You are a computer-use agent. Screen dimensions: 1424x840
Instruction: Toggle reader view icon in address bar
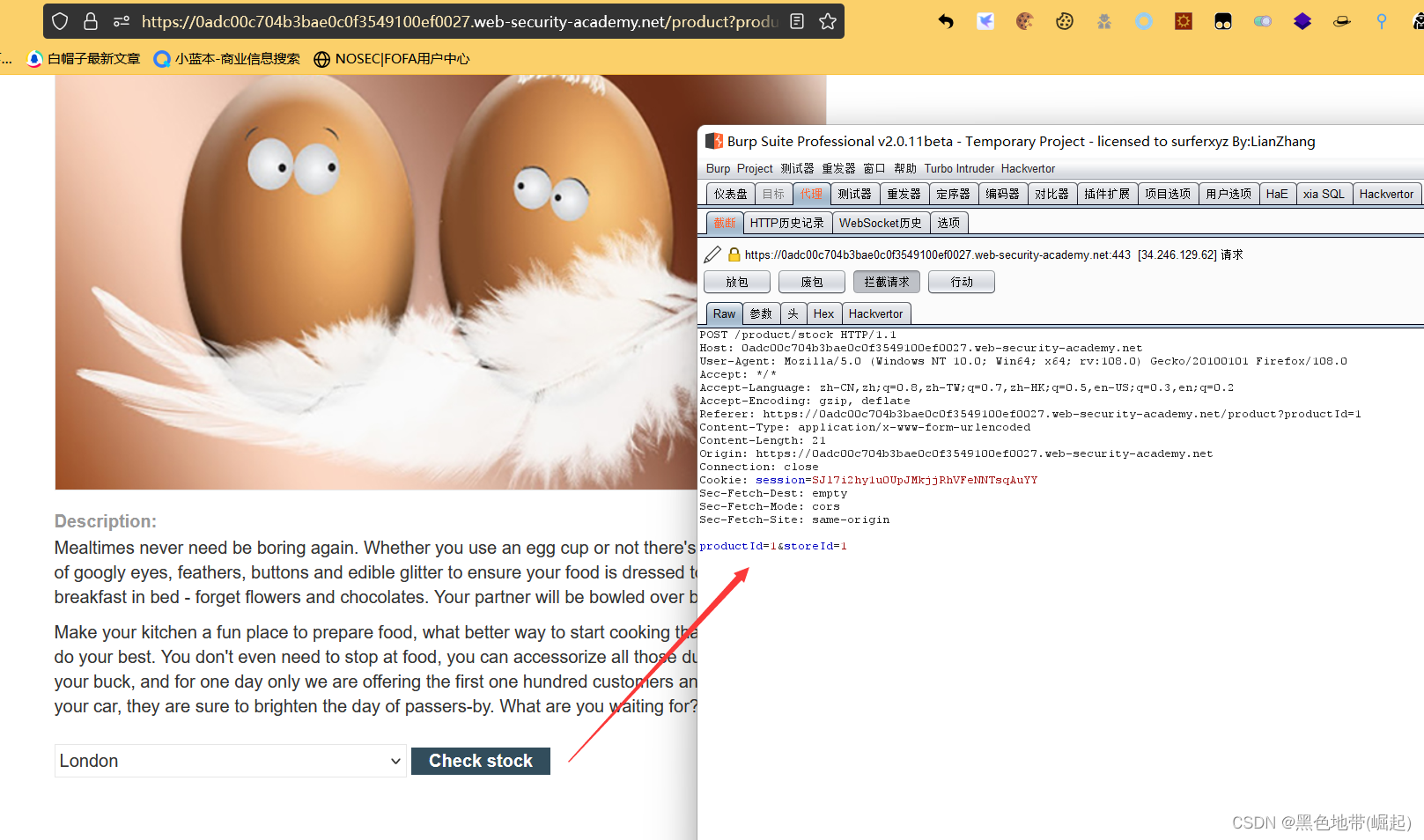[797, 21]
